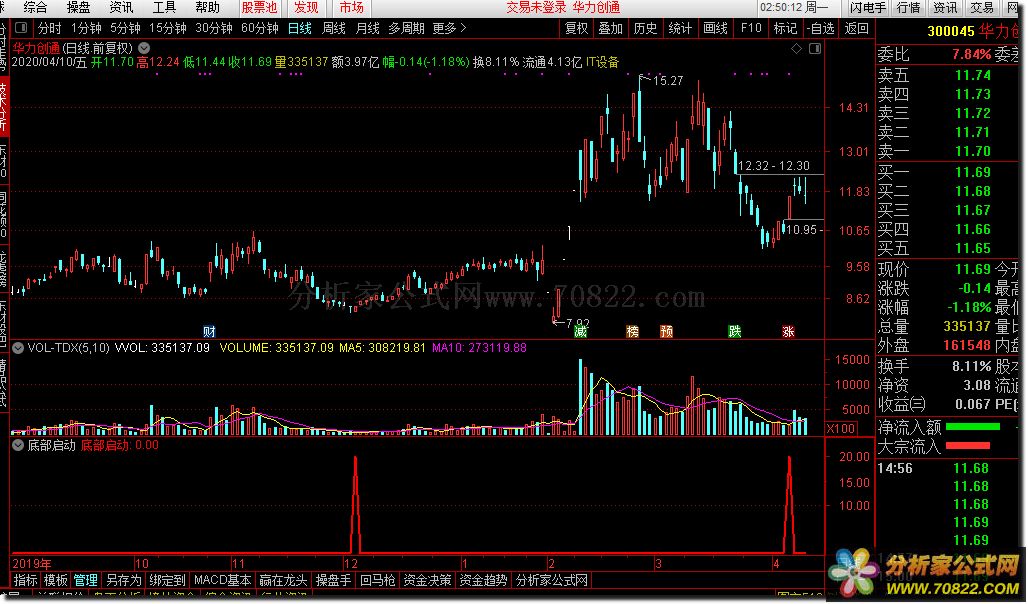Remove stock with -自选 button

[x=821, y=28]
